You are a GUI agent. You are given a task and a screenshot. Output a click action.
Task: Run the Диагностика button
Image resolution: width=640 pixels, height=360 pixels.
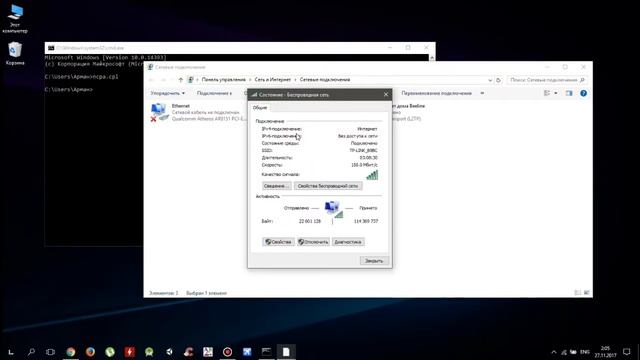[x=348, y=242]
